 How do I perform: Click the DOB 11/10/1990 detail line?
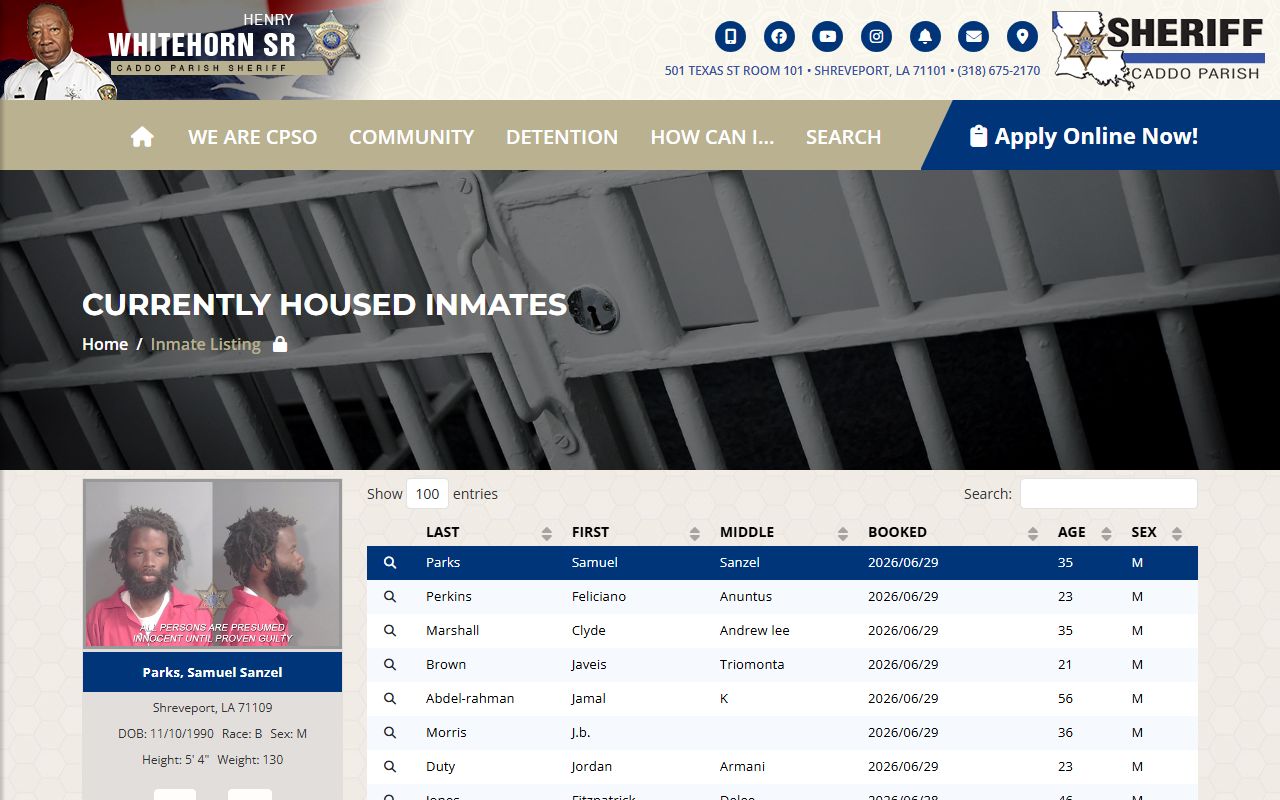(x=212, y=734)
